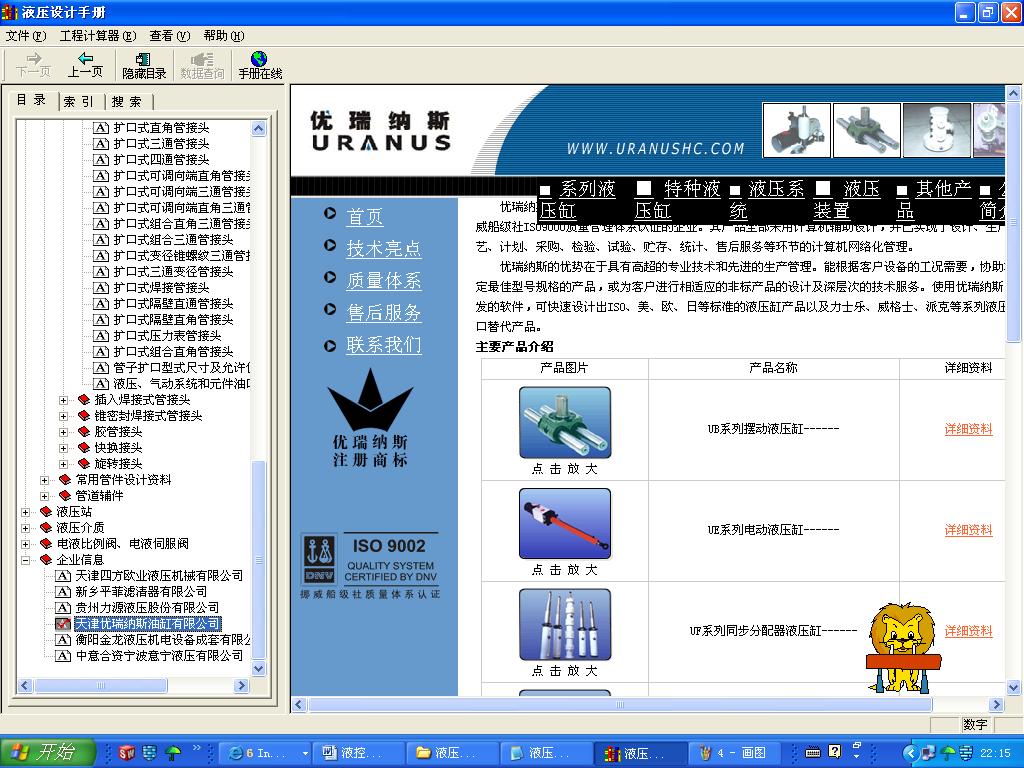Open 中意合资宁波意宁液压有限公司 entry
Image resolution: width=1024 pixels, height=768 pixels.
159,656
